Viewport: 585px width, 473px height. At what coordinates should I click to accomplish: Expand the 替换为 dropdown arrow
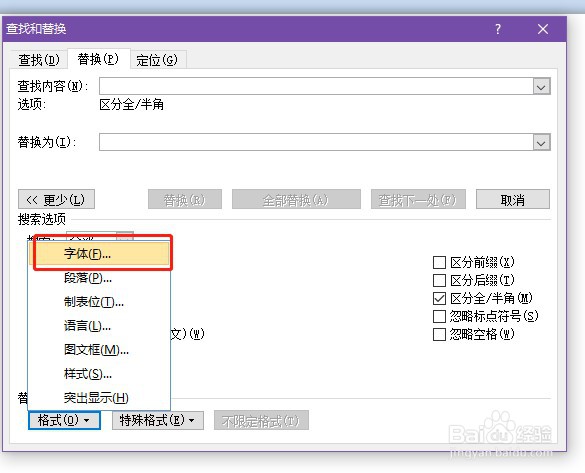click(541, 143)
